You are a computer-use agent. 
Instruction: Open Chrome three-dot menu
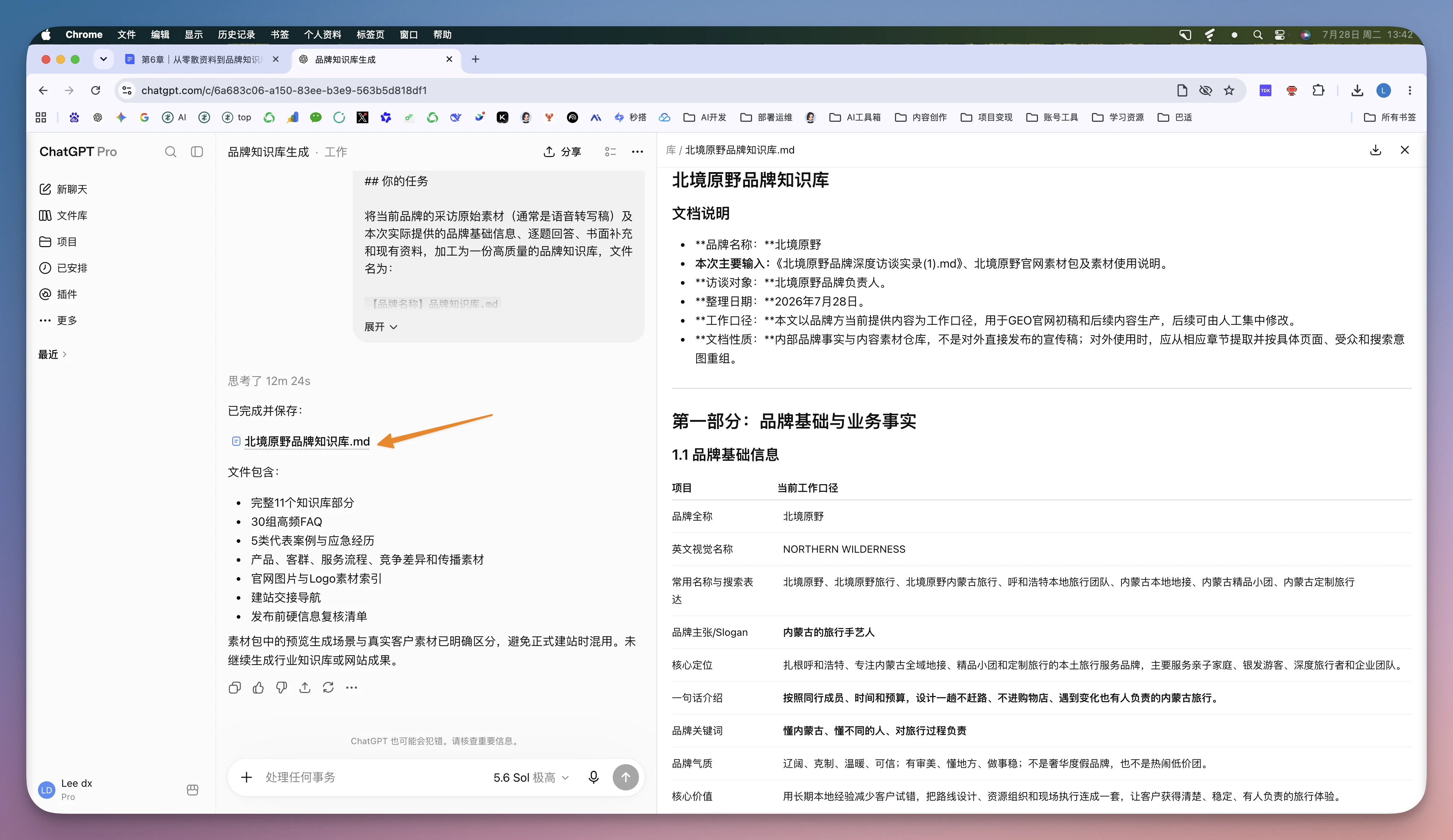(x=1410, y=90)
